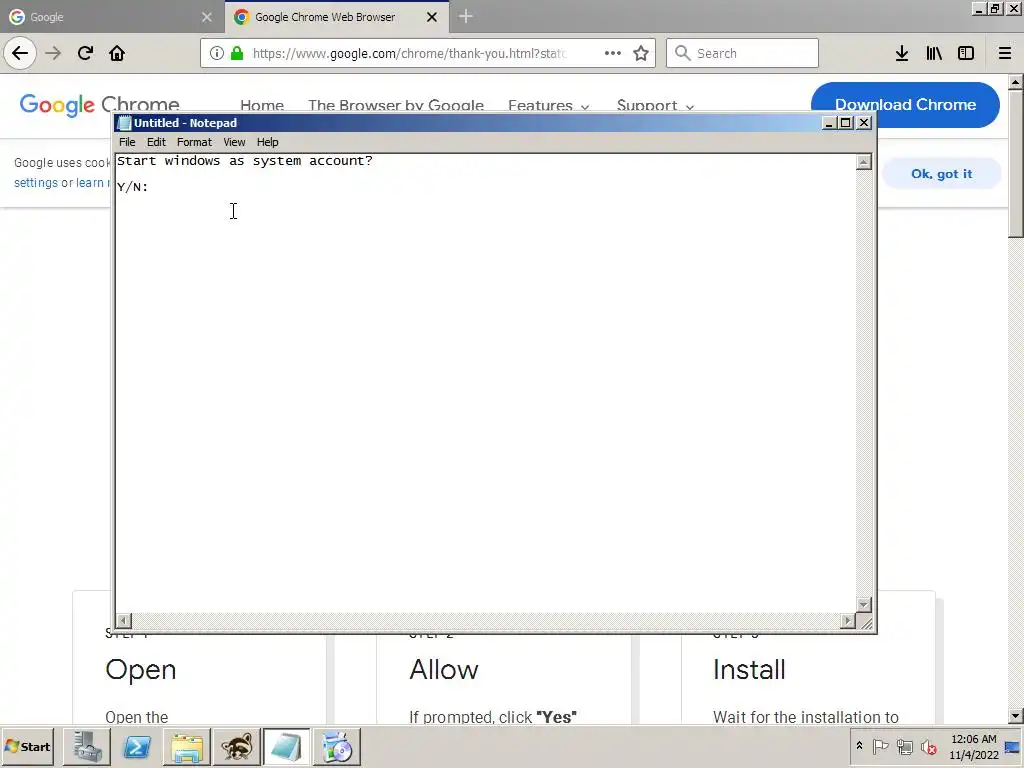The width and height of the screenshot is (1024, 768).
Task: Close the Notepad window
Action: pos(864,123)
